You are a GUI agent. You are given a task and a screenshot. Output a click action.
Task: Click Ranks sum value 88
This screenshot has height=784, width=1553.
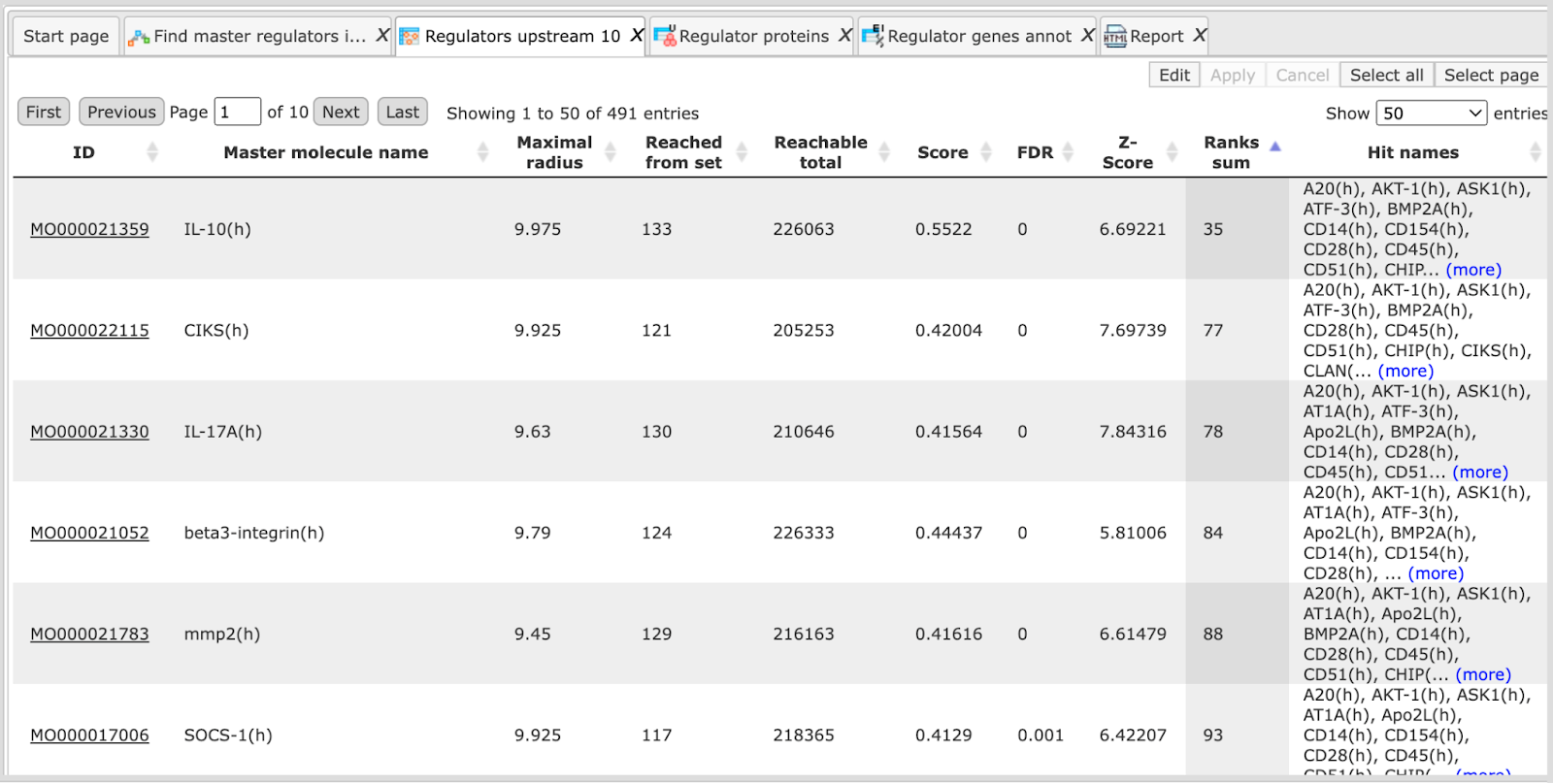[1213, 634]
